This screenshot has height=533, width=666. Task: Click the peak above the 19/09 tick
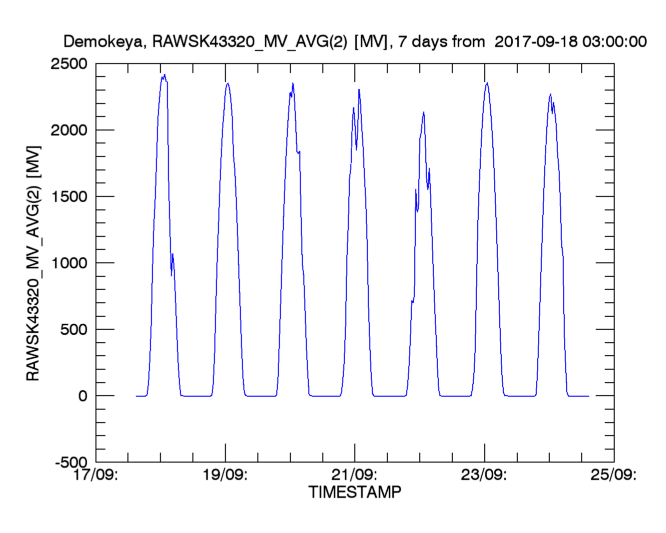228,83
